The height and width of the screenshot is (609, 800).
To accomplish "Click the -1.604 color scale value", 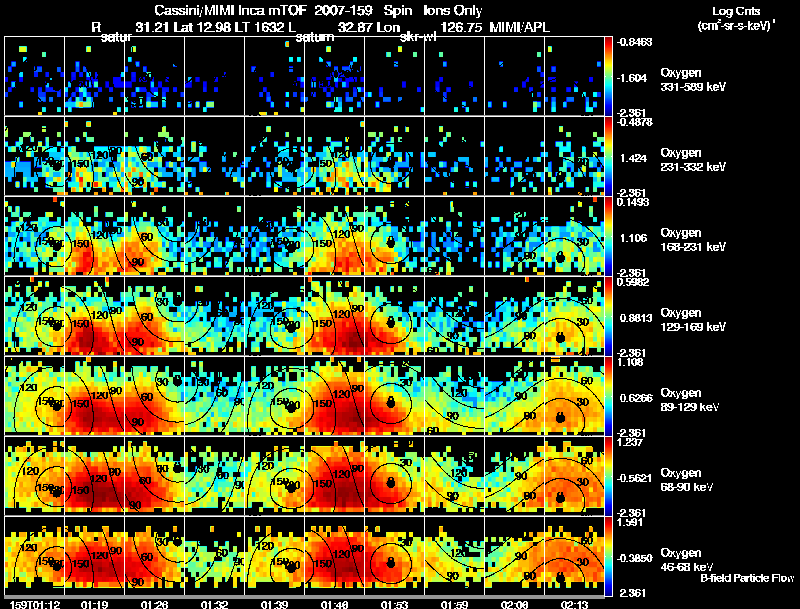I will point(632,78).
